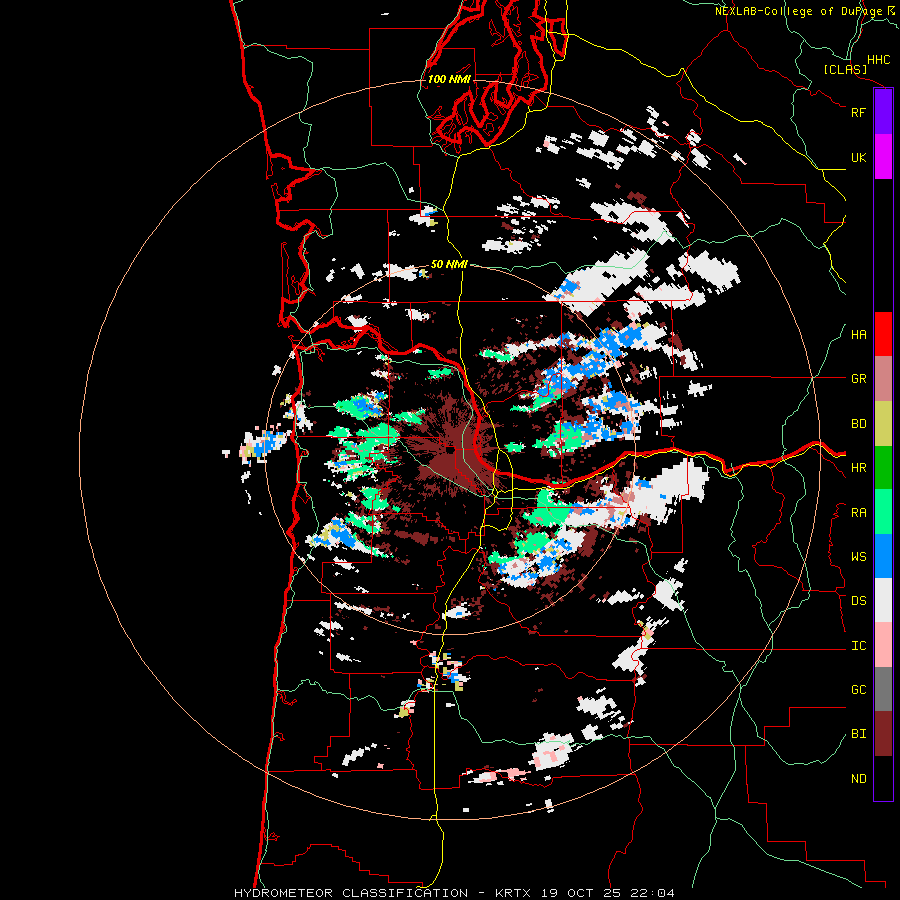
Task: Click the 100 NMI range ring label
Action: click(x=449, y=79)
